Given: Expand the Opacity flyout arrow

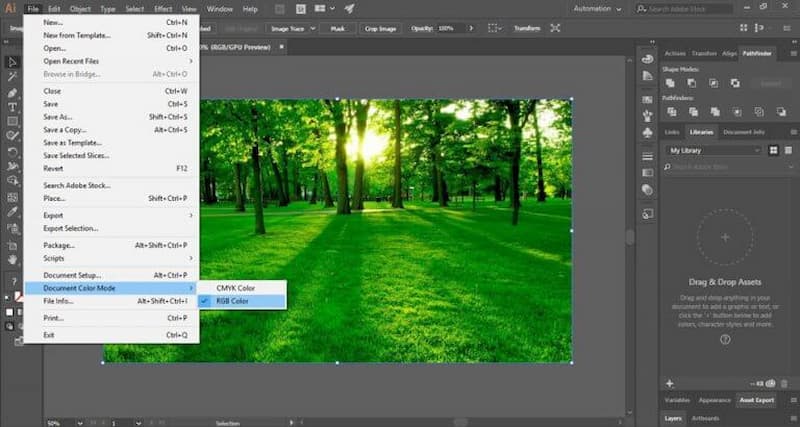Looking at the screenshot, I should click(471, 29).
